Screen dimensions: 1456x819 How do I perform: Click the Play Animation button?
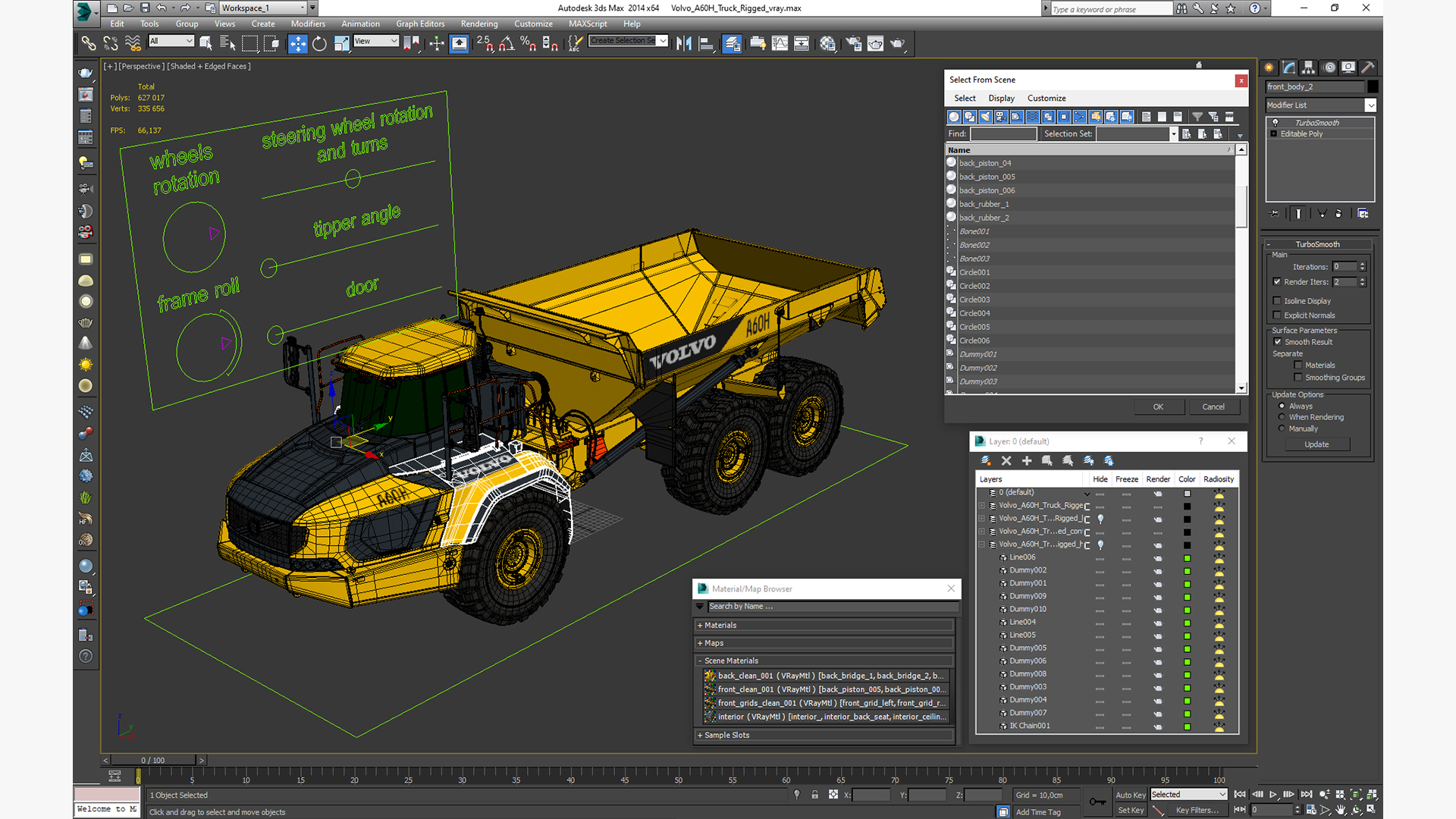(x=1273, y=795)
